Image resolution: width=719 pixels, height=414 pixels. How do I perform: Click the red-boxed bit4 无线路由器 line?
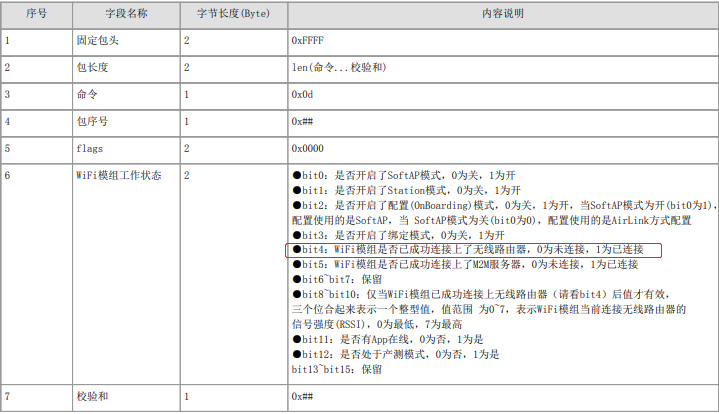click(474, 249)
